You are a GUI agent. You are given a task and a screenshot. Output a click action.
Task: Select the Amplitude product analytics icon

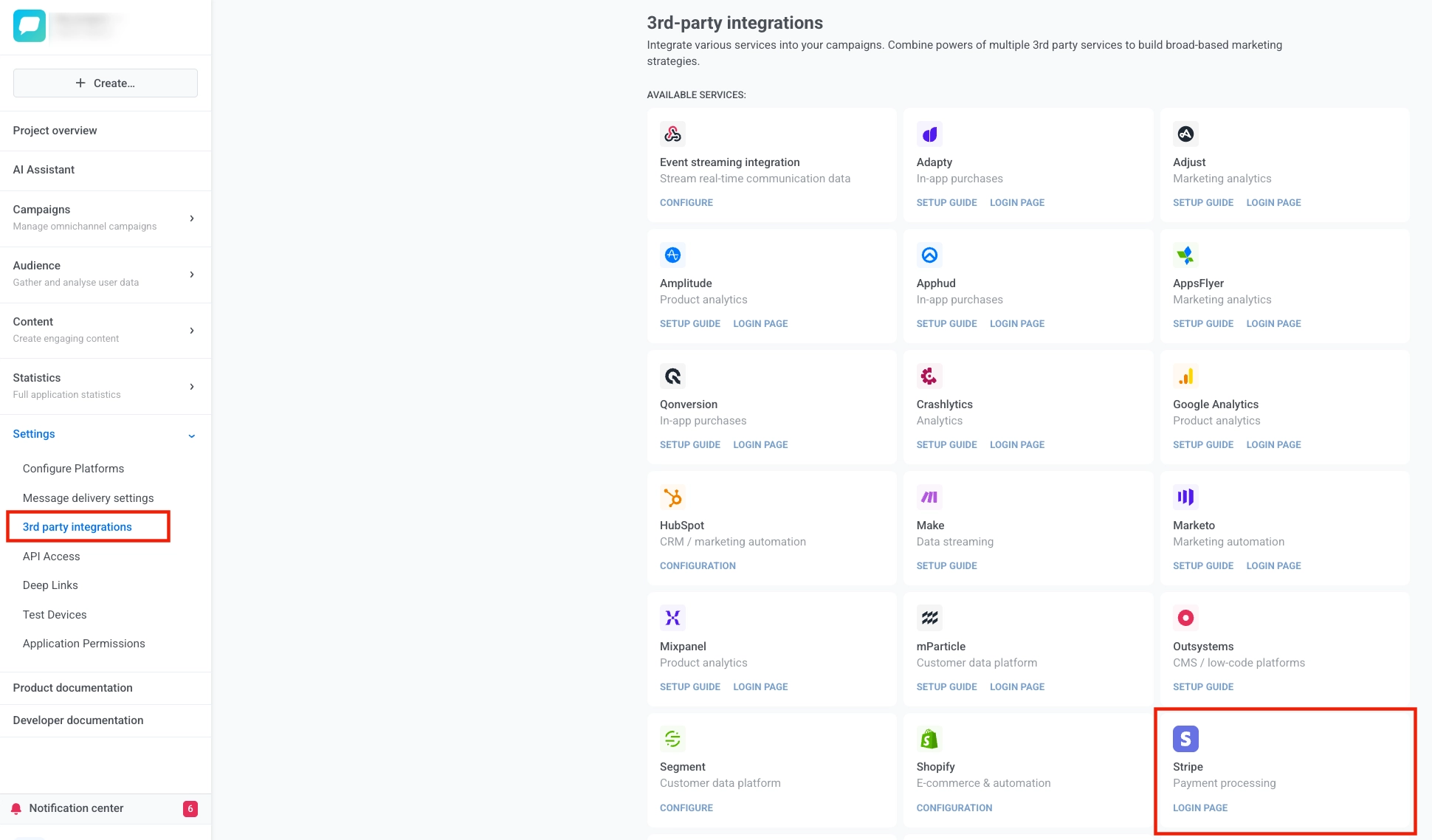pos(672,255)
